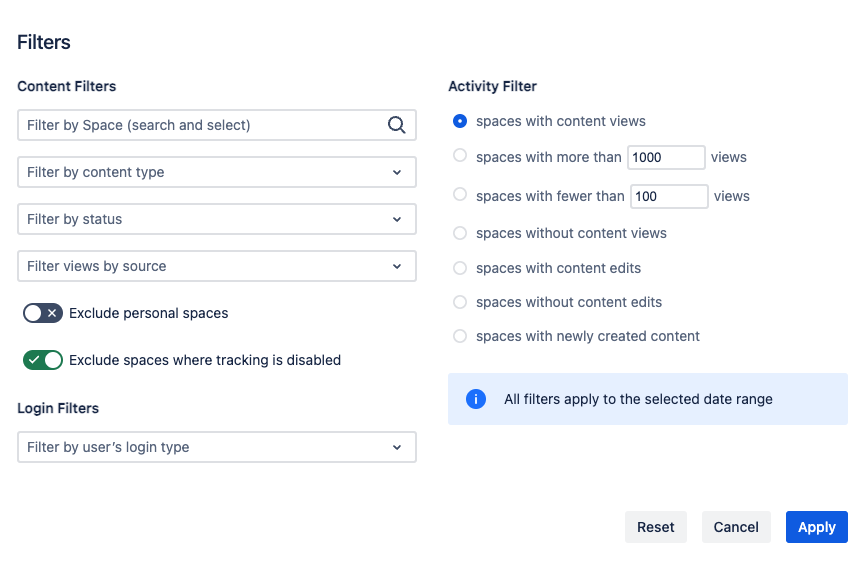Screen dimensions: 868x566
Task: Choose spaces with fewer than views option
Action: pyautogui.click(x=460, y=195)
